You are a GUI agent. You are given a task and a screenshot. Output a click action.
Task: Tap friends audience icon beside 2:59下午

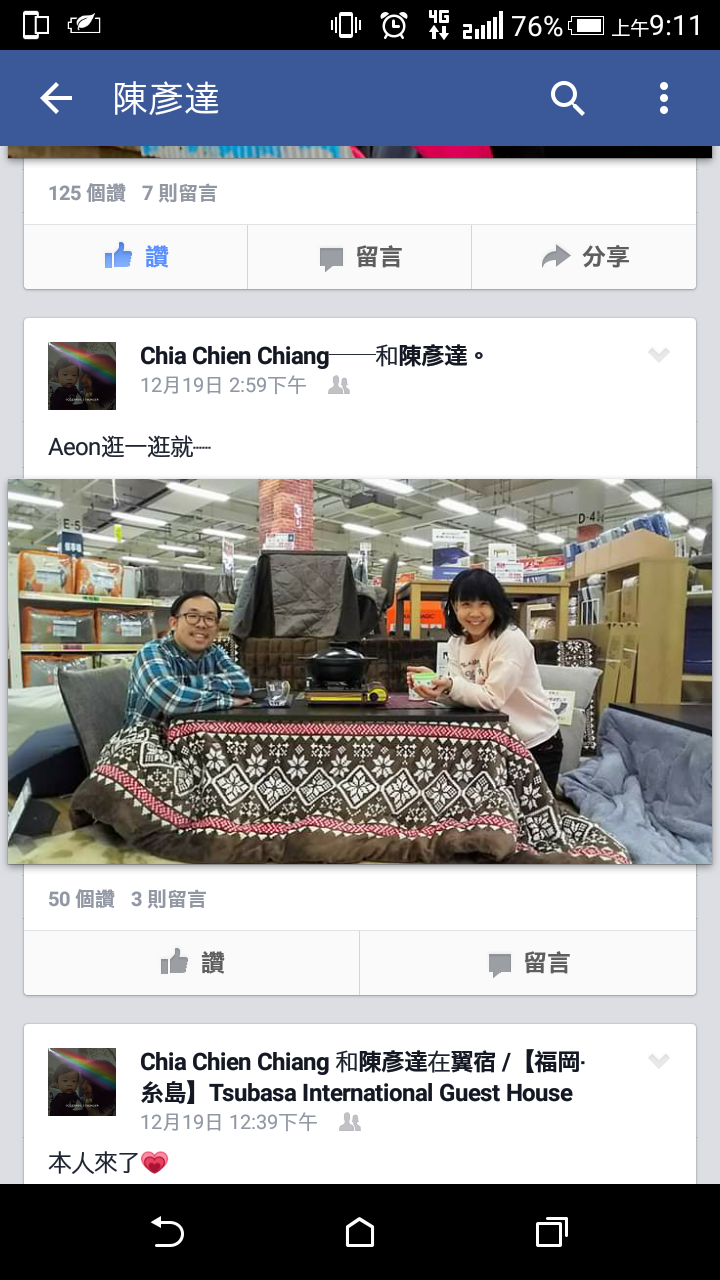tap(339, 386)
